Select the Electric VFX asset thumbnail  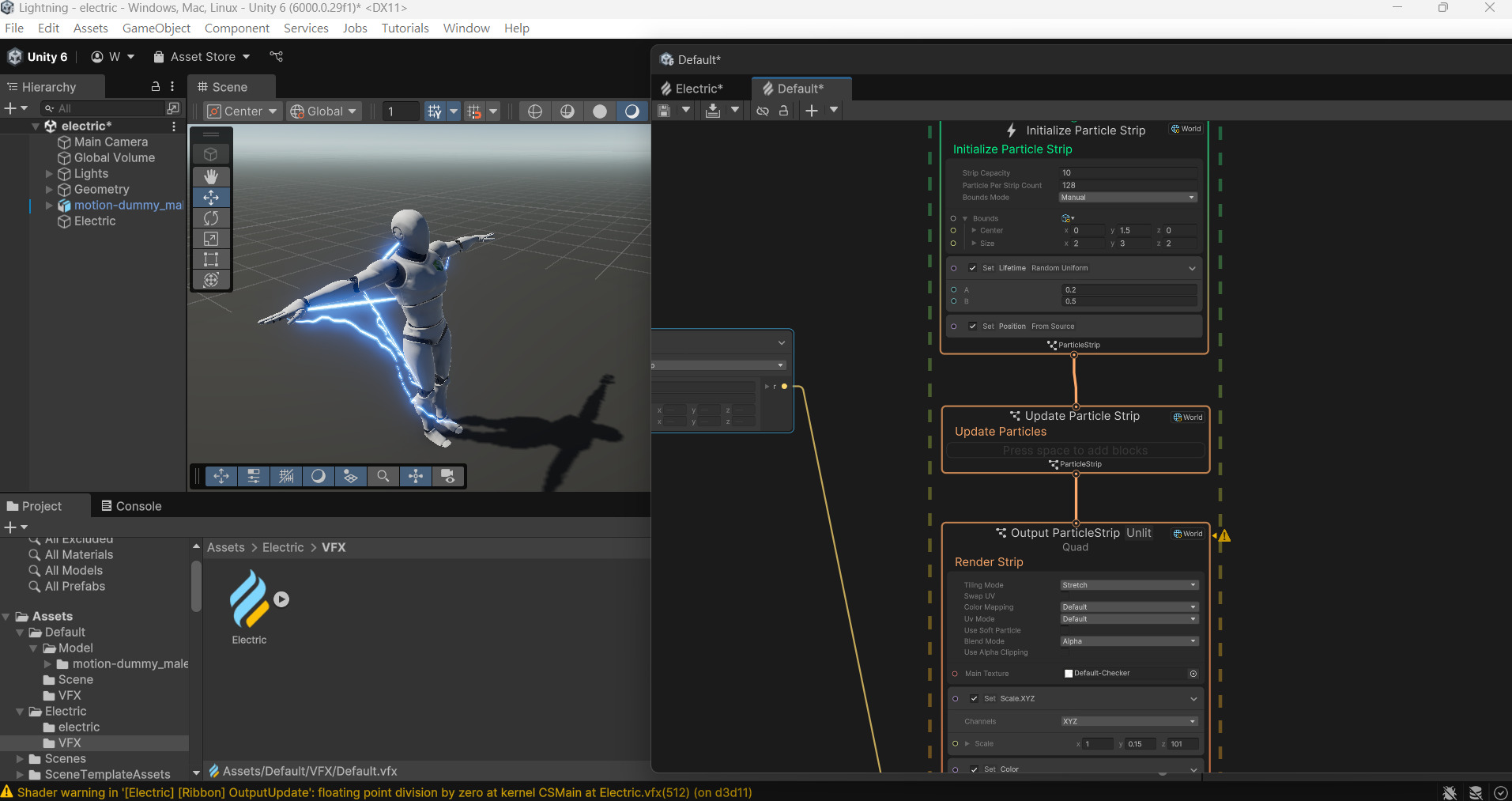pos(249,599)
